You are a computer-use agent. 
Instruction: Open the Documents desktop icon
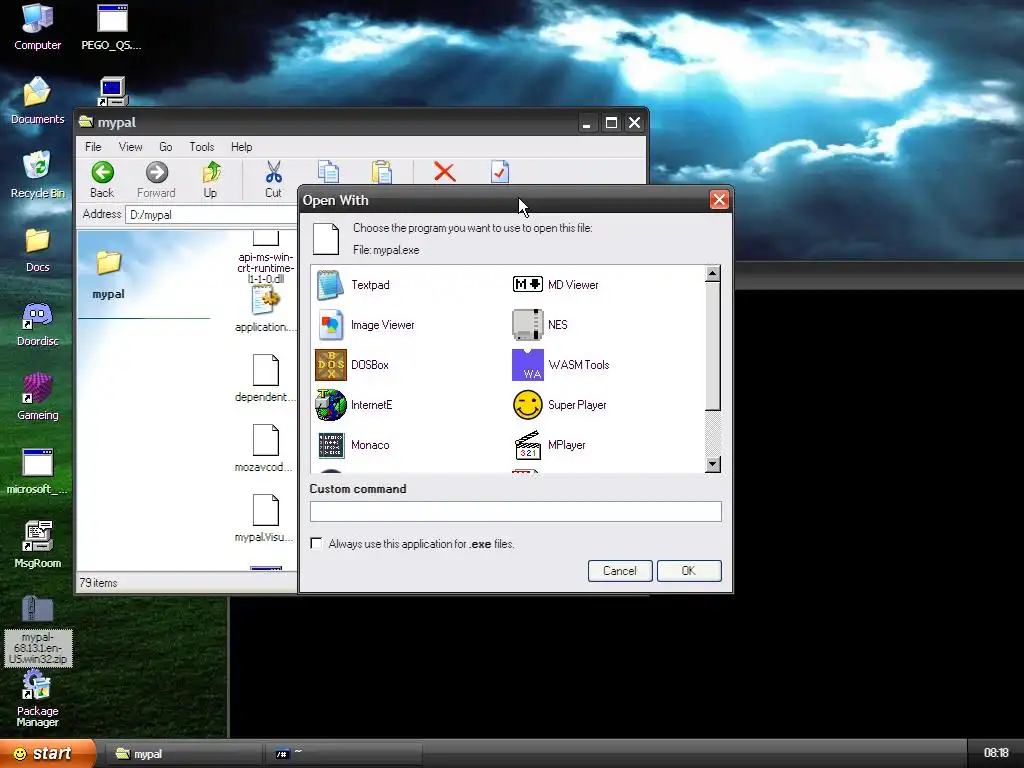(37, 101)
